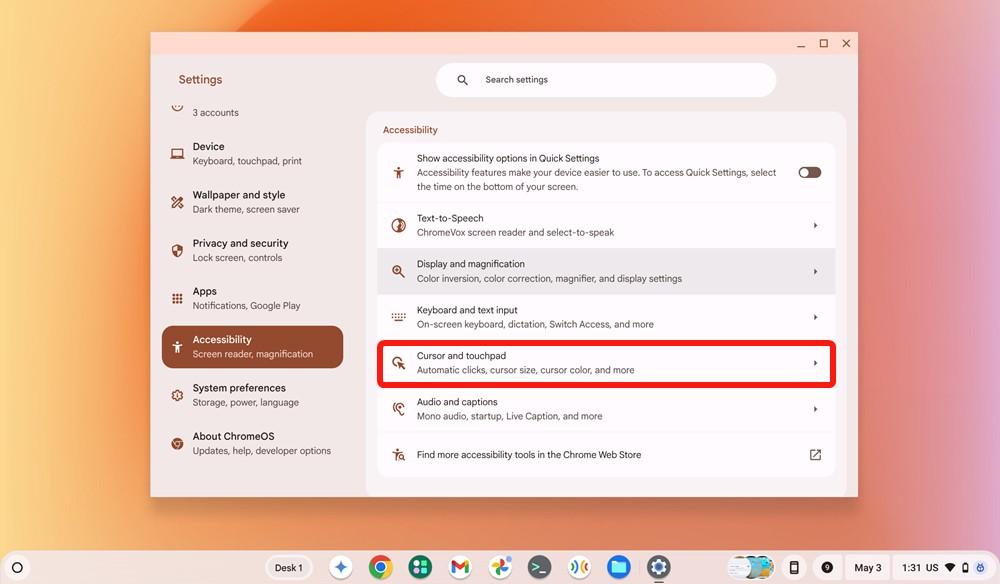Open the Phone Hub icon in the shelf
The width and height of the screenshot is (1000, 584).
(x=794, y=567)
